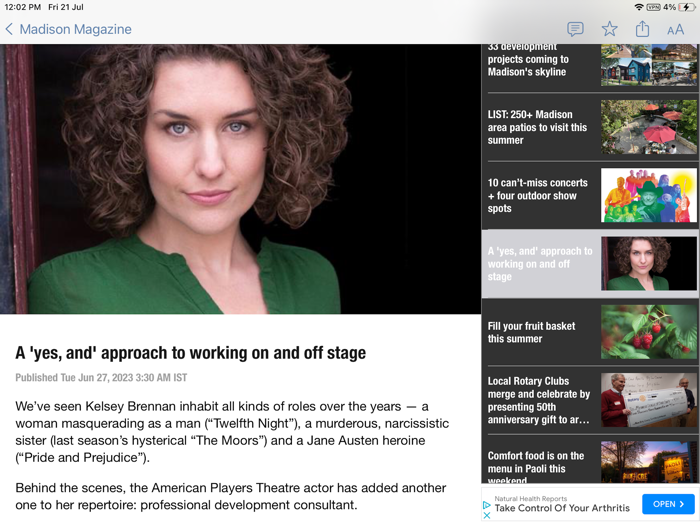Open the comments speech bubble icon
700x525 pixels.
[x=575, y=29]
